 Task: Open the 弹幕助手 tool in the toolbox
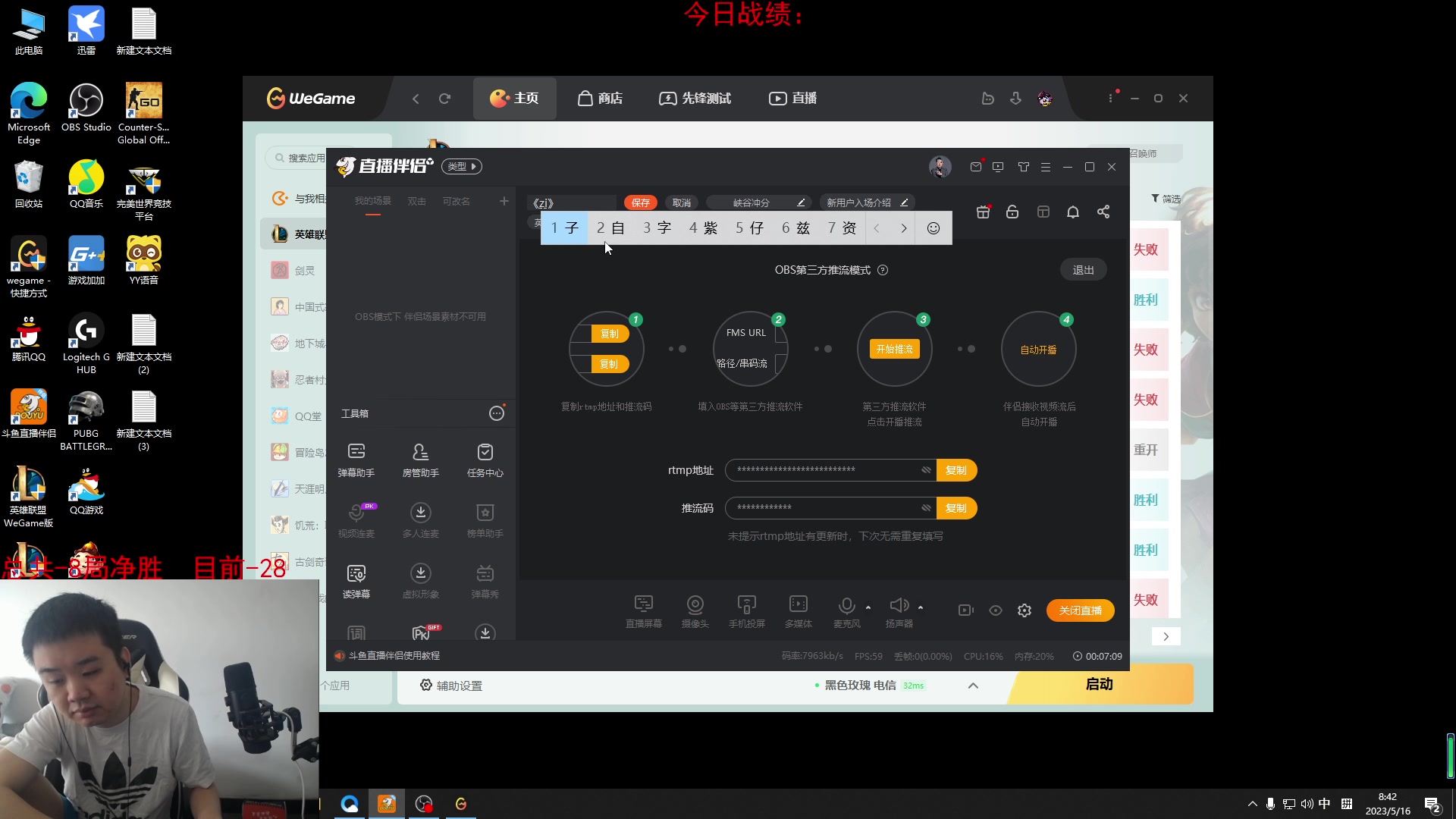tap(356, 460)
